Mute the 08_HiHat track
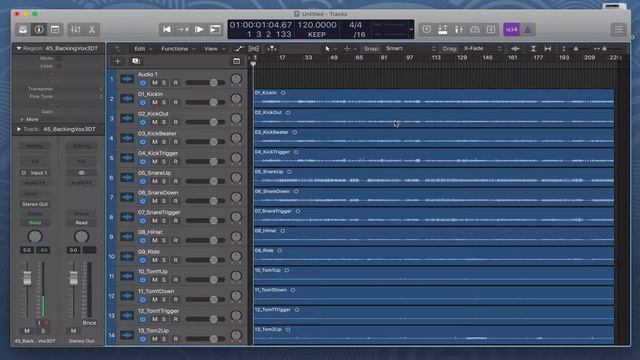 tap(154, 240)
